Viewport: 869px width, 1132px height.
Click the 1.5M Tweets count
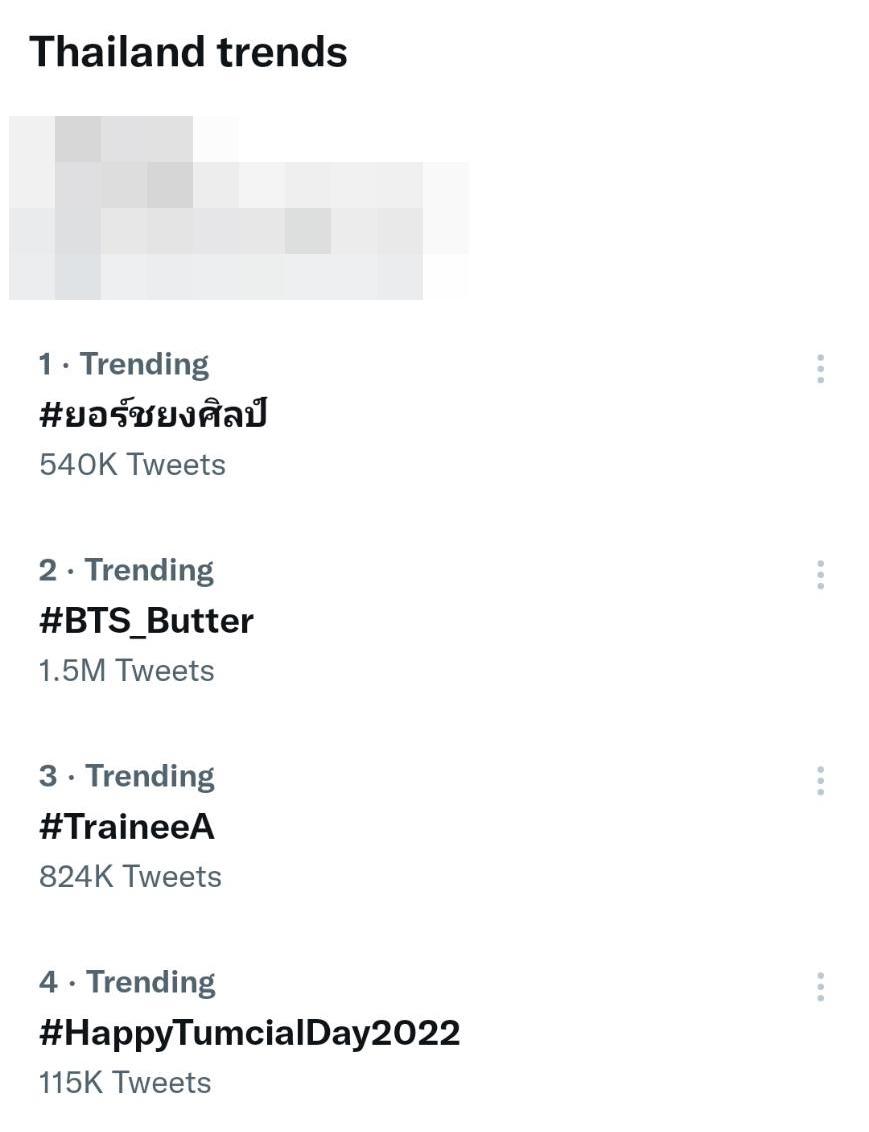[x=126, y=671]
